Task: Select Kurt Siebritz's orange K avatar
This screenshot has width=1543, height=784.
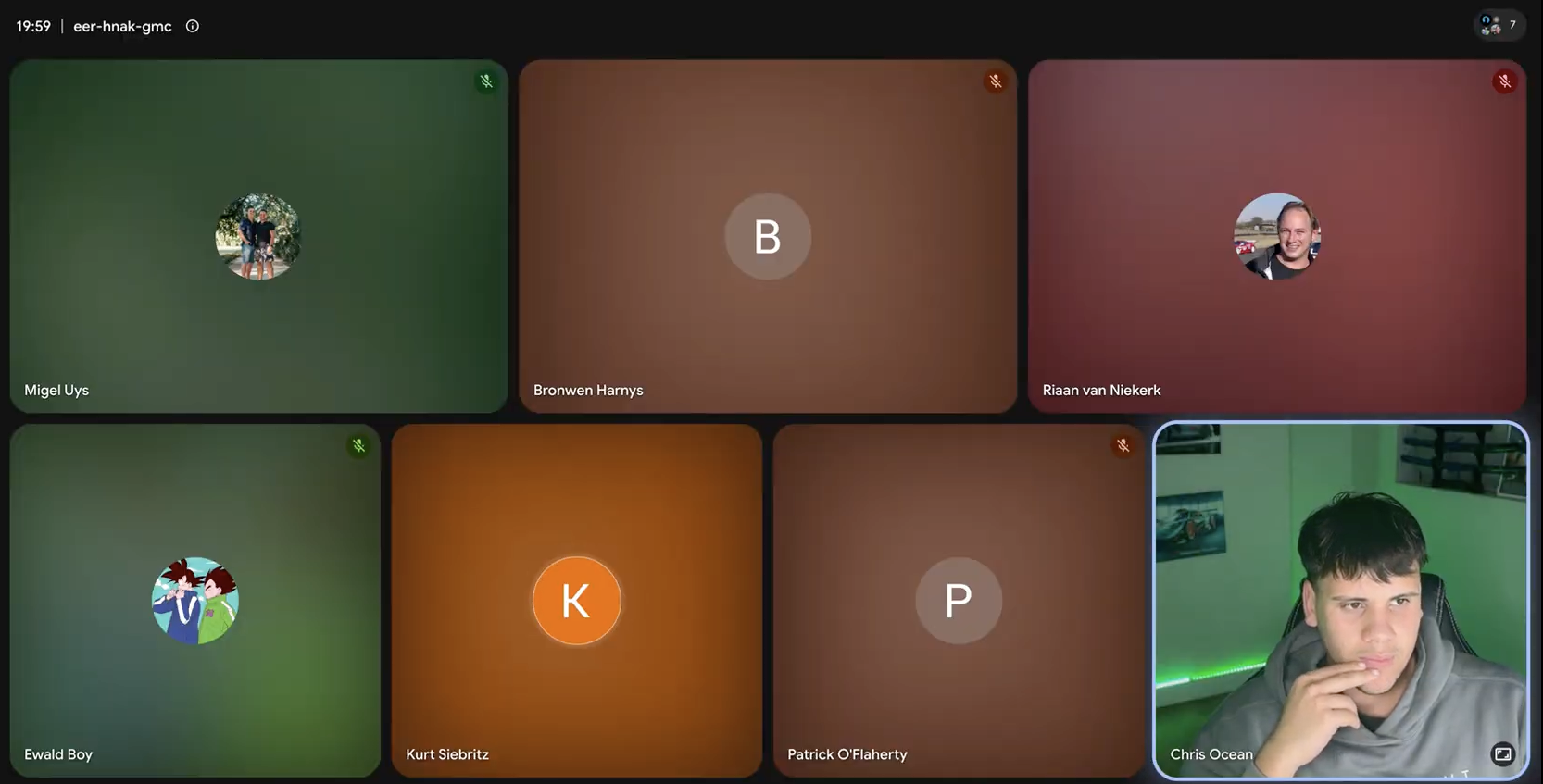Action: click(x=576, y=601)
